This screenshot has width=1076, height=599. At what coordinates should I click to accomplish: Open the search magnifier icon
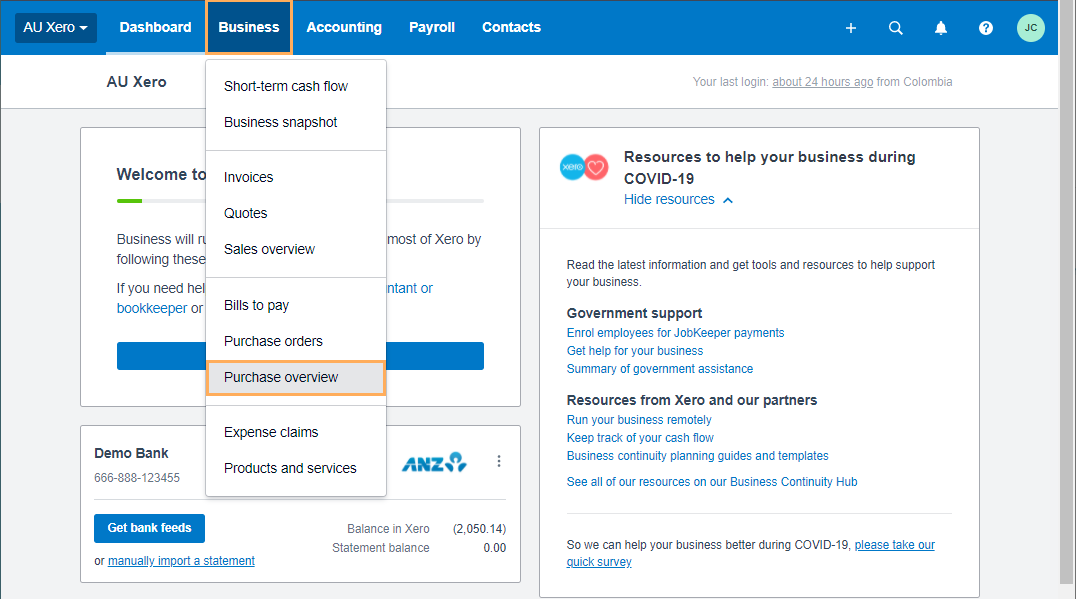point(896,27)
